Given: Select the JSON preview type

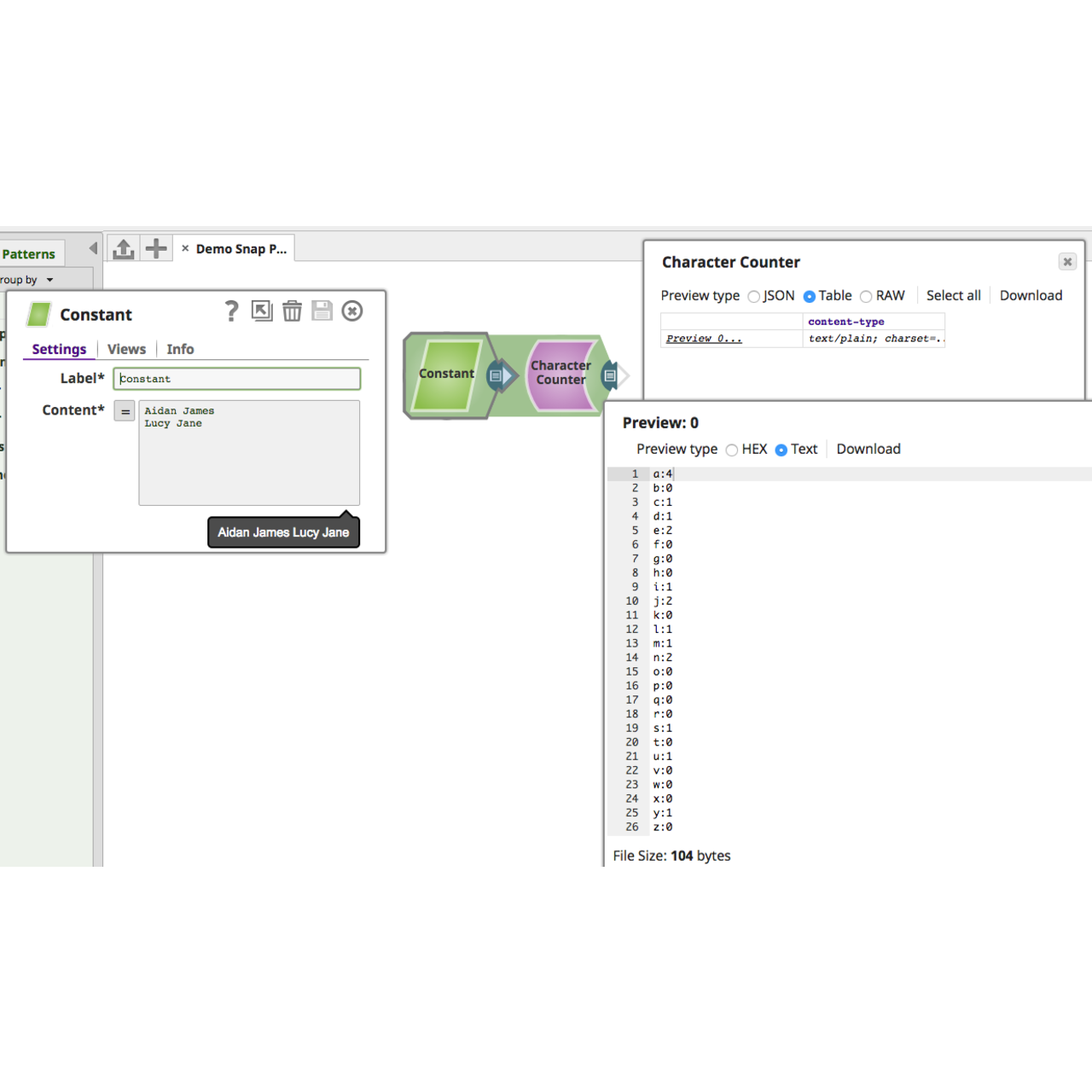Looking at the screenshot, I should pyautogui.click(x=754, y=296).
